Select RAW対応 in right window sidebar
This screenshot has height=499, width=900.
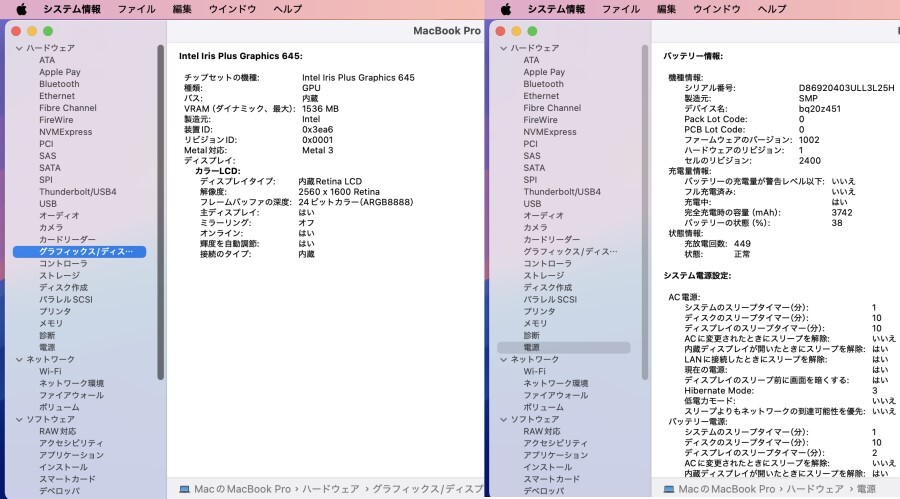coord(542,432)
